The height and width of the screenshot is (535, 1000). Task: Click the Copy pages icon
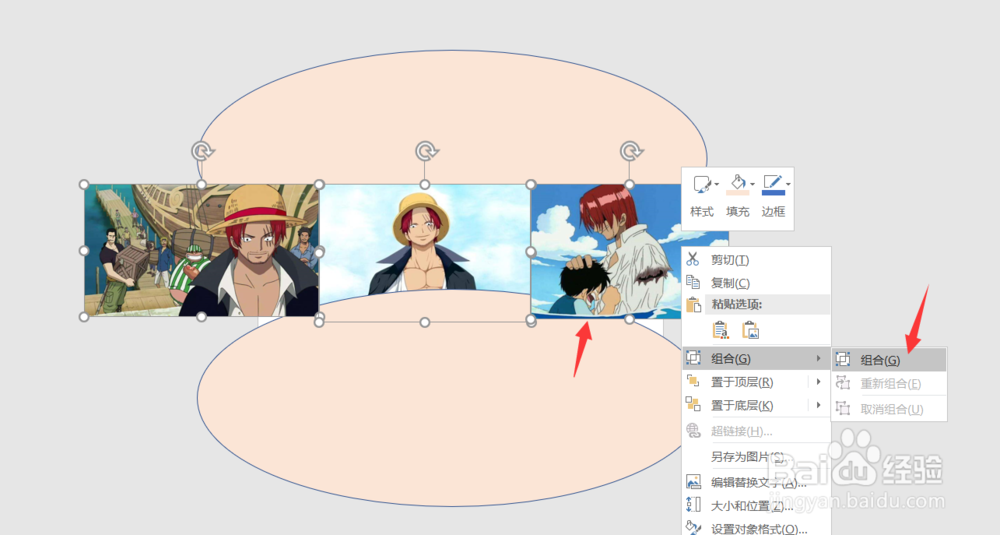pyautogui.click(x=693, y=282)
